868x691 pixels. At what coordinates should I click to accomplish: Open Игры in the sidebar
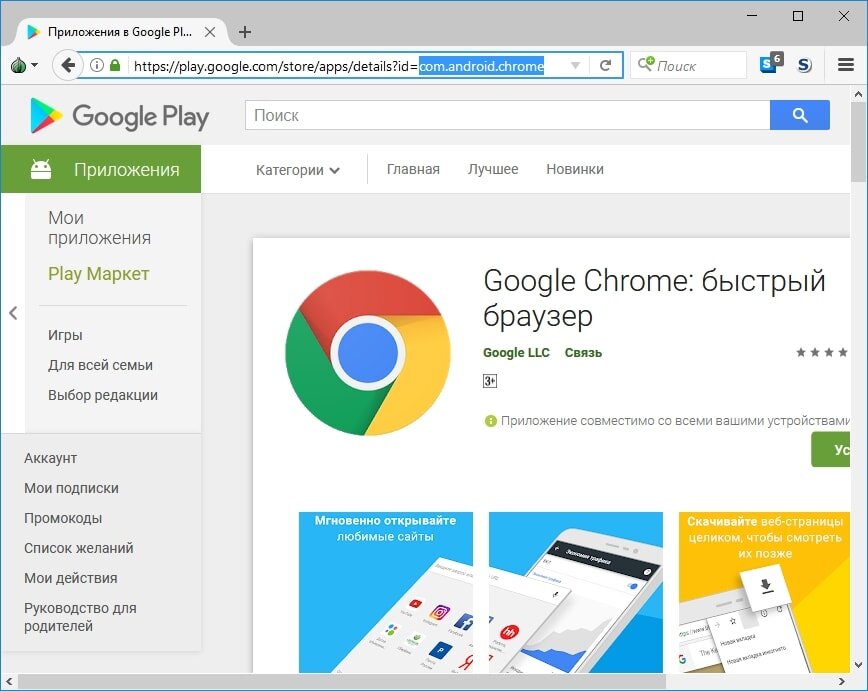[x=65, y=335]
